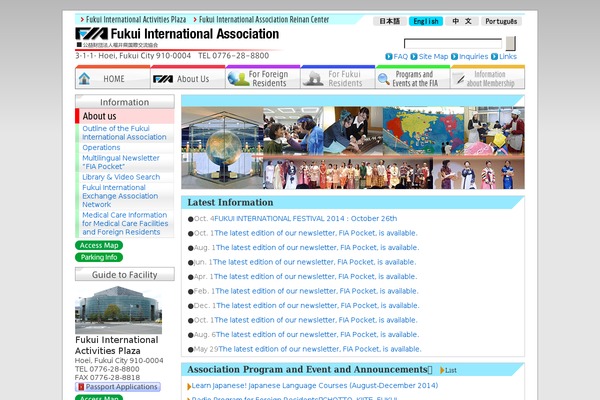Click the FIA icon on the About Us tab
This screenshot has height=400, width=600.
click(x=163, y=79)
